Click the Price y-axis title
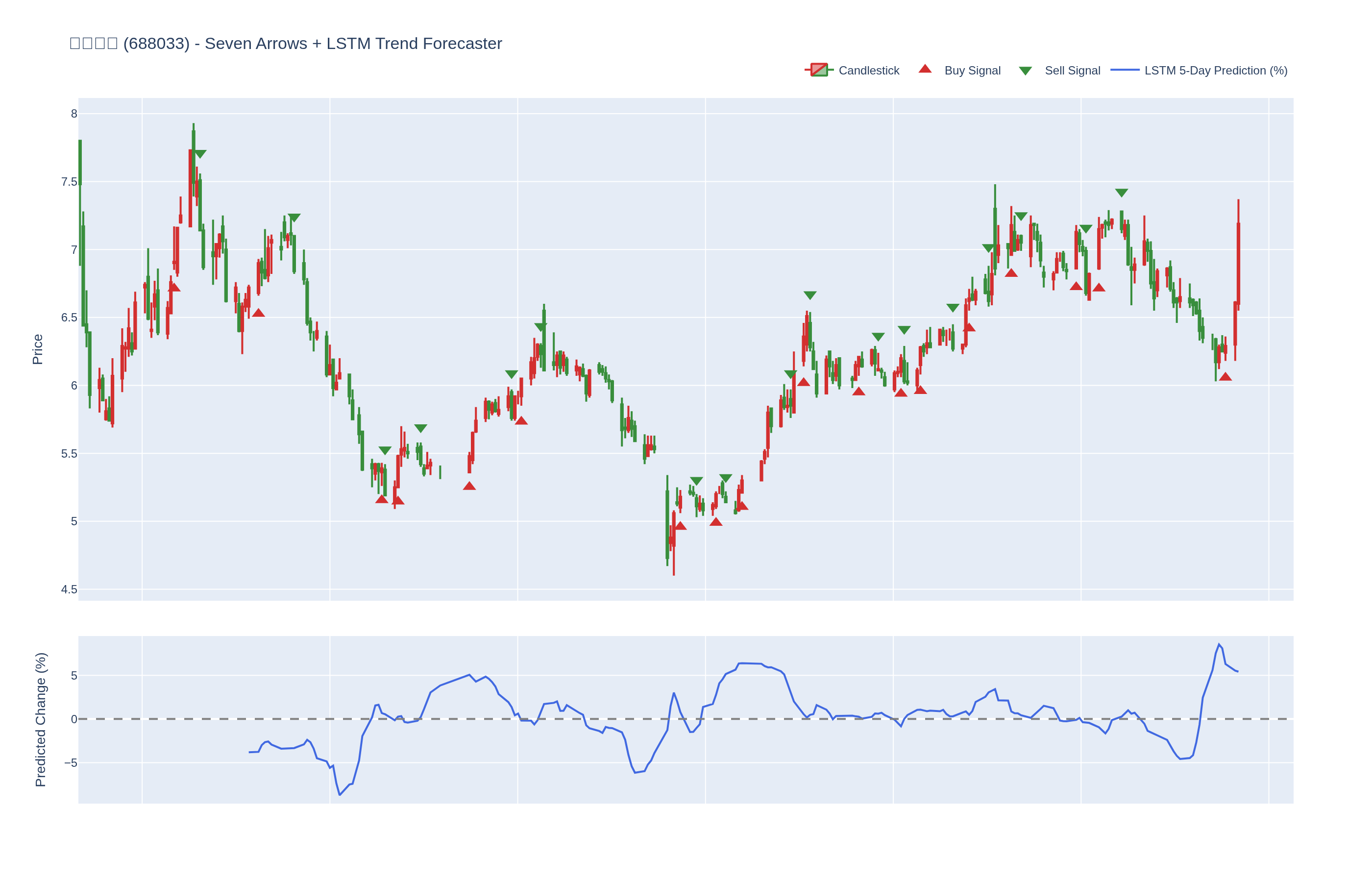The height and width of the screenshot is (882, 1372). 37,349
